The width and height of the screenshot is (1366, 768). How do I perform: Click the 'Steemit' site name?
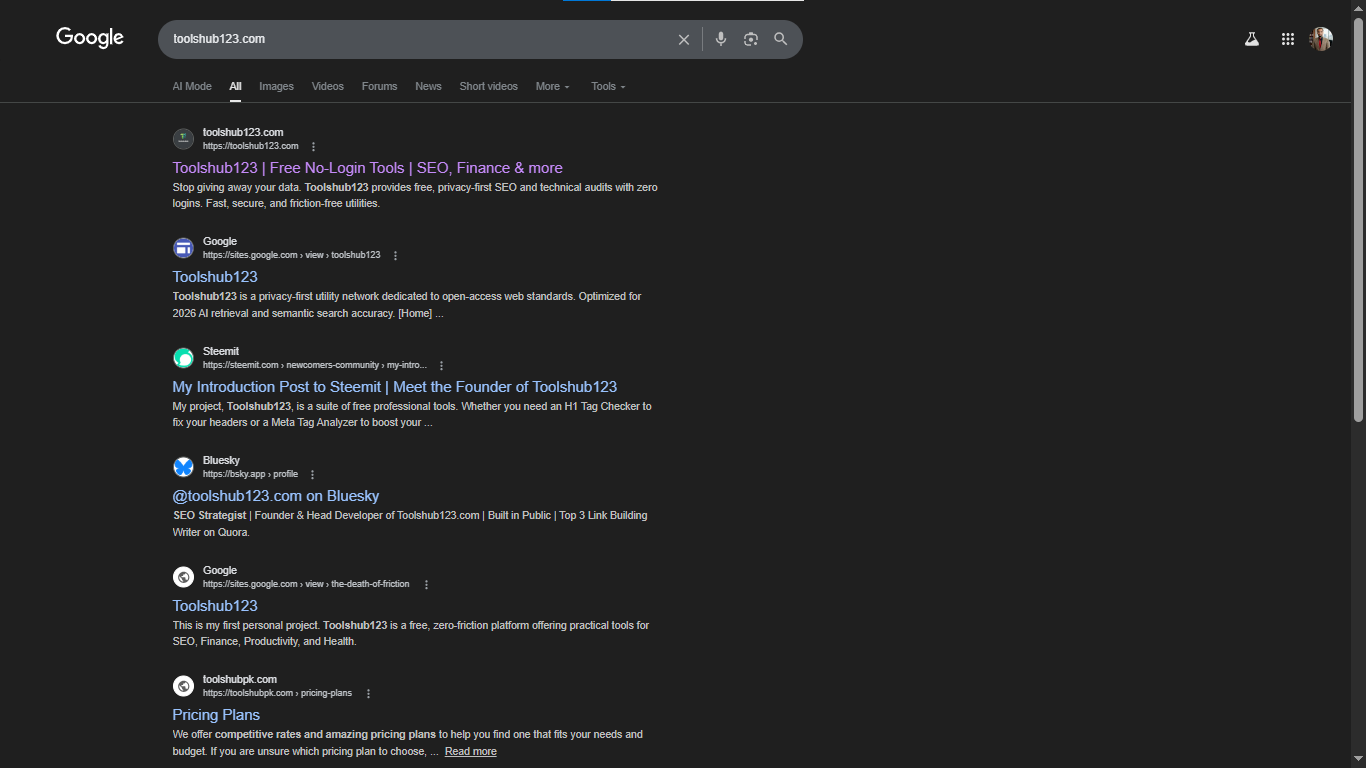[221, 351]
